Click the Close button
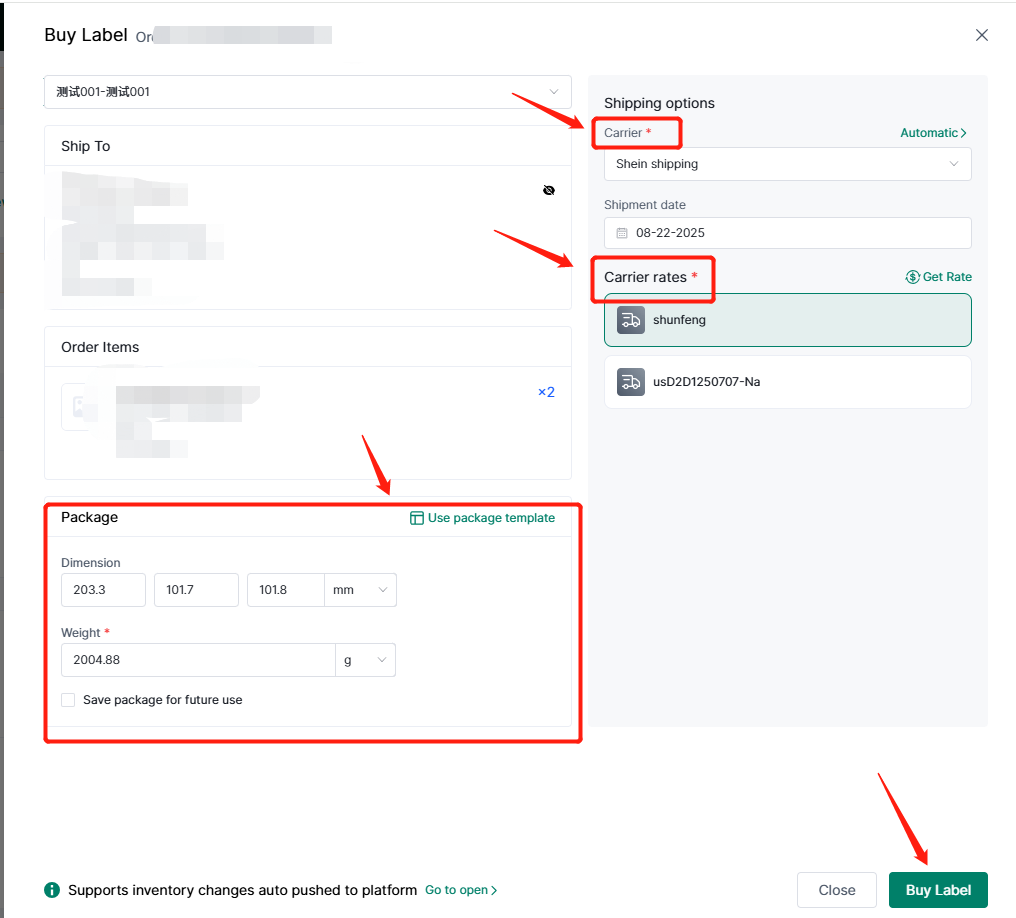The width and height of the screenshot is (1016, 918). click(x=836, y=890)
